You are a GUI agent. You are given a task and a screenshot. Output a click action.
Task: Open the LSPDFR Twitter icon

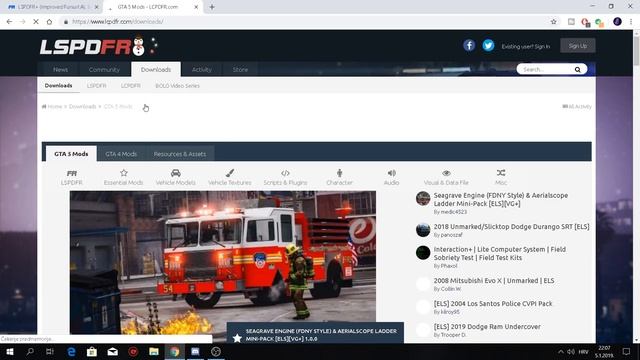coord(488,45)
